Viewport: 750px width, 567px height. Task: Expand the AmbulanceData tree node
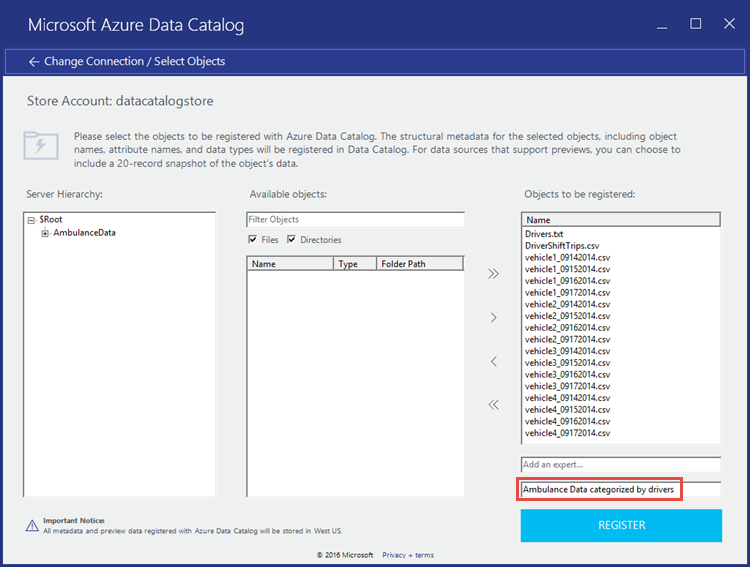click(x=45, y=233)
